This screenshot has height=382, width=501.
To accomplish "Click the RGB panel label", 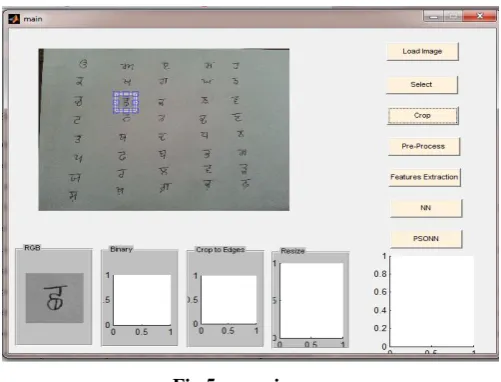I will coord(32,248).
